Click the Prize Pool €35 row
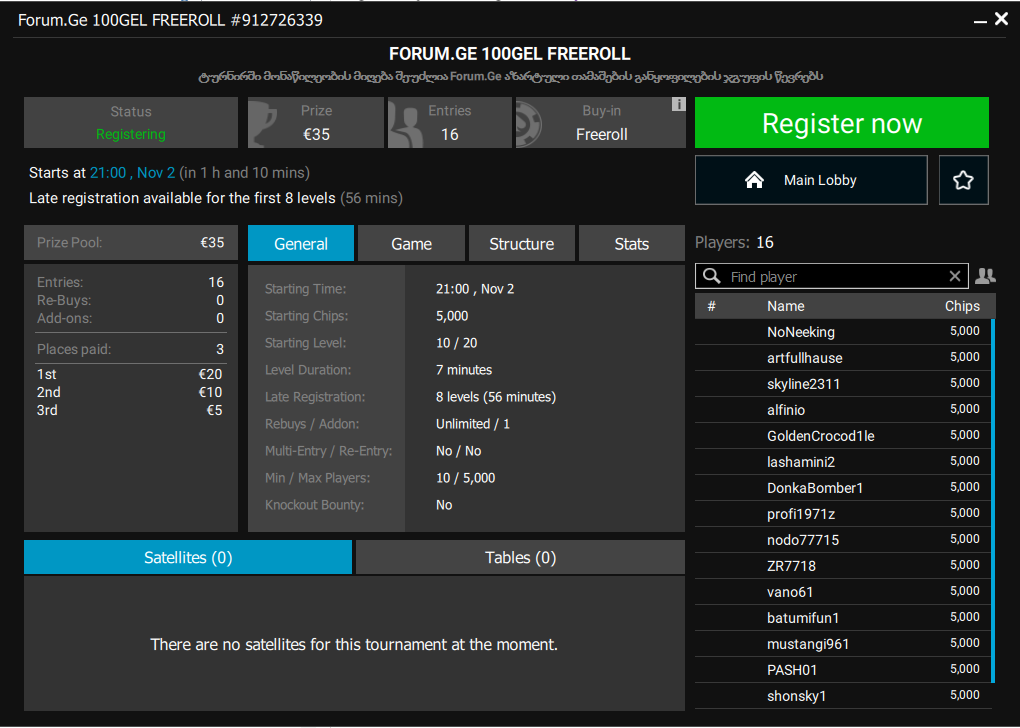The width and height of the screenshot is (1020, 728). coord(131,243)
